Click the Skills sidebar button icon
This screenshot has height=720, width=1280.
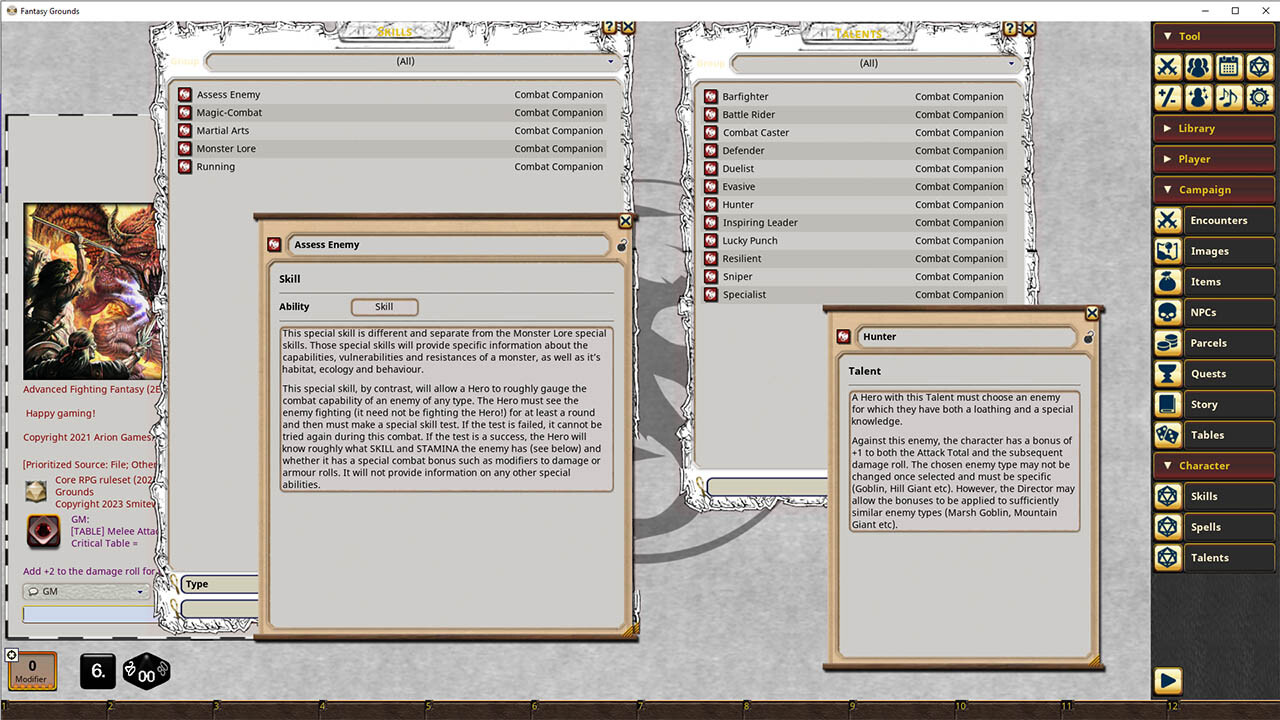(1167, 496)
